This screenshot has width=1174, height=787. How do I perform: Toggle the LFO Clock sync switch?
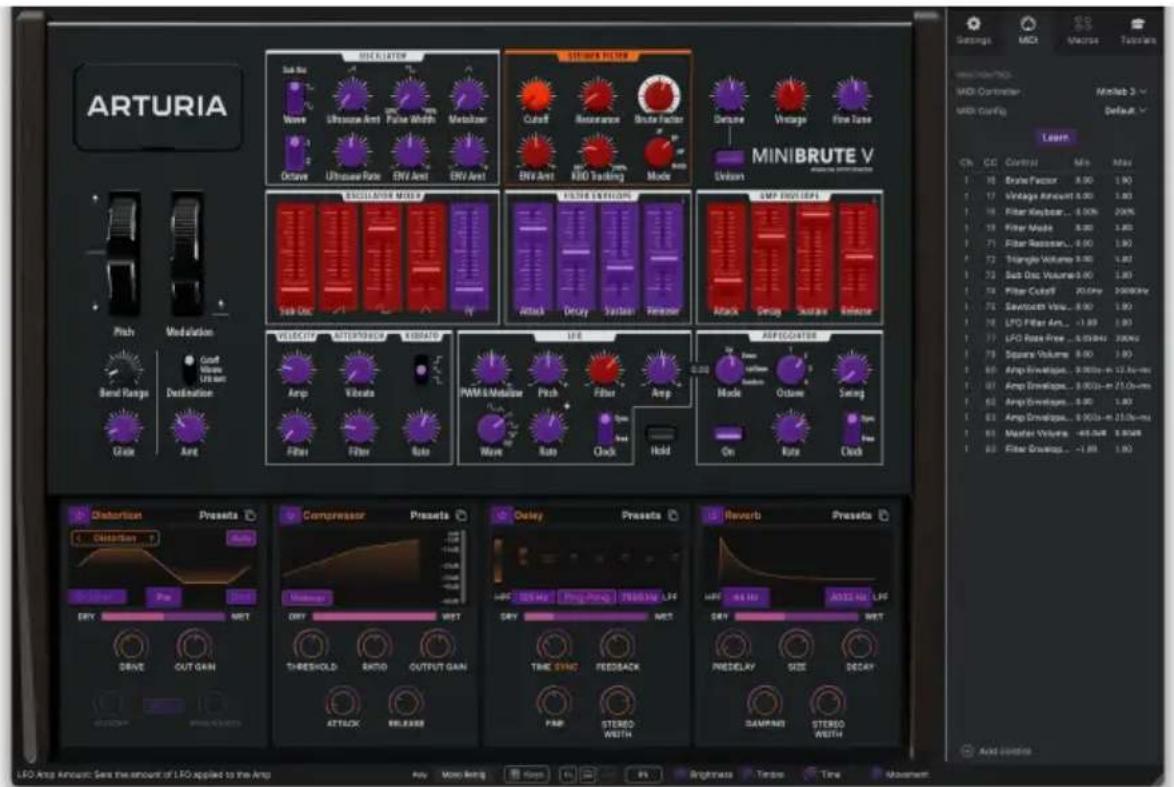coord(605,428)
